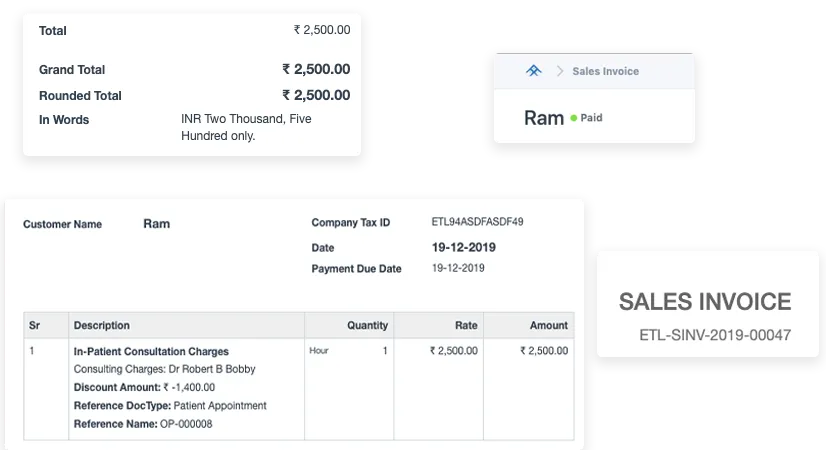
Task: Select the Quantity column header
Action: click(367, 325)
